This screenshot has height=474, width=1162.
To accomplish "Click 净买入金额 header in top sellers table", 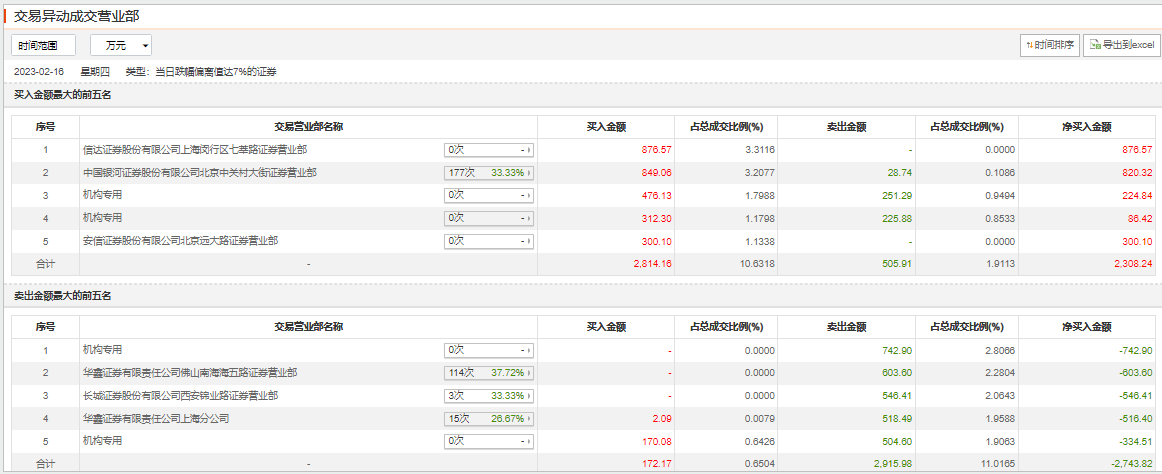I will tap(1087, 327).
